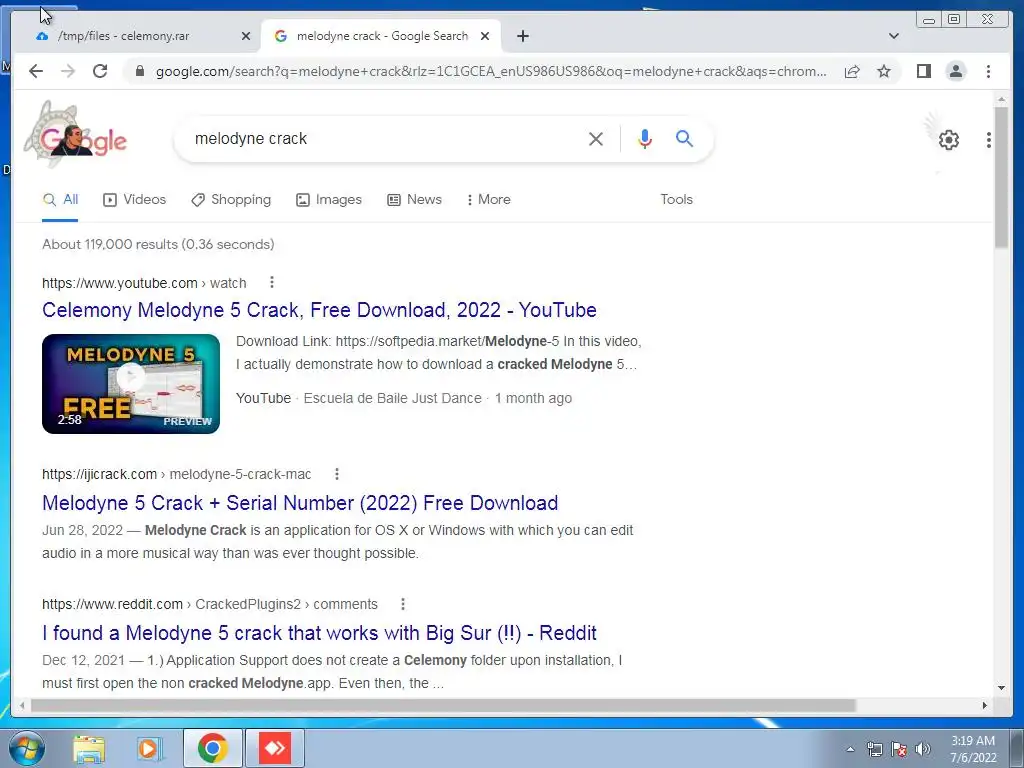Open the Reddit Big Sur crack link
Viewport: 1024px width, 768px height.
coord(319,633)
